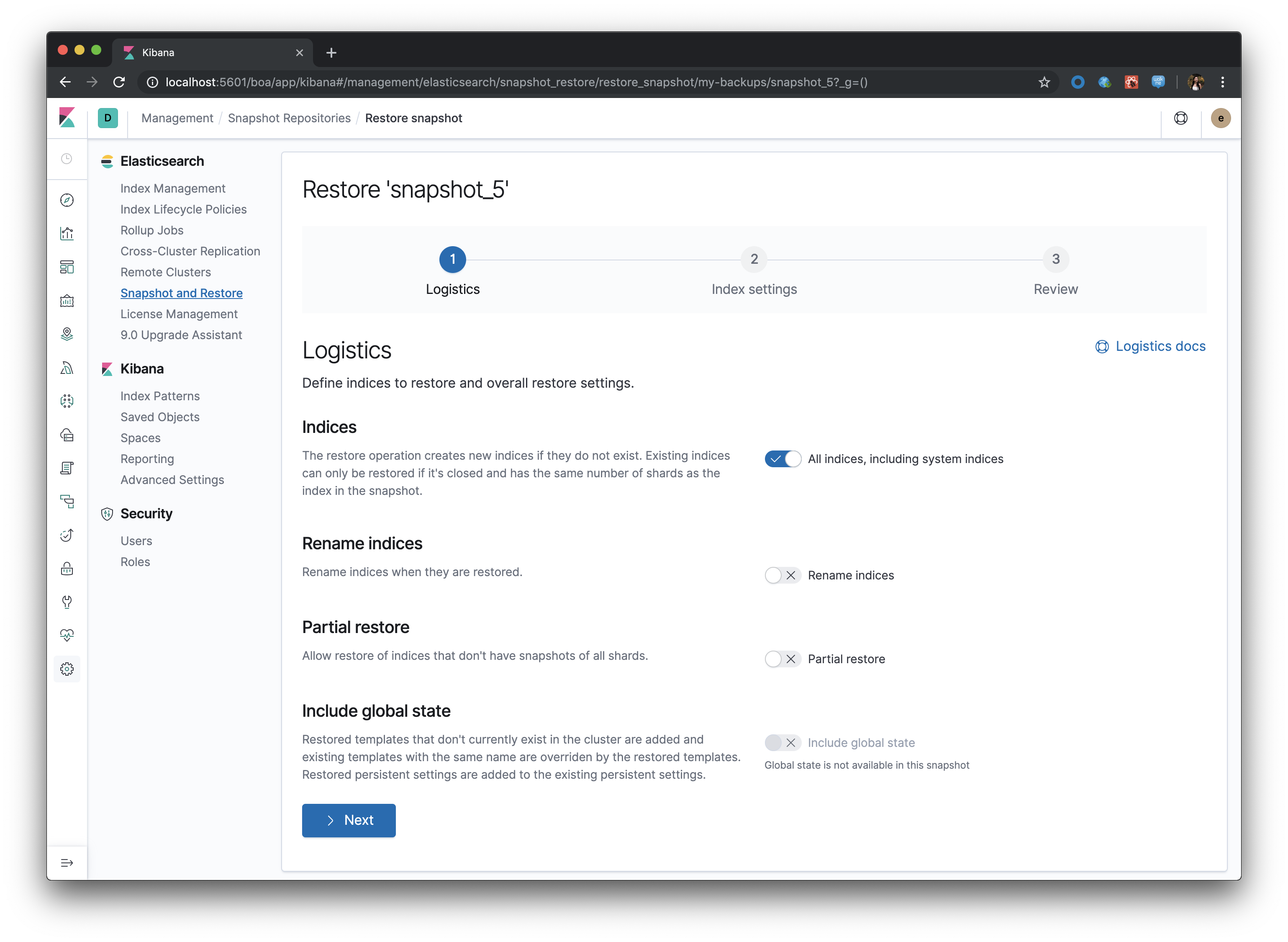Screen dimensions: 1288x942
Task: Turn on Partial restore switch
Action: [783, 659]
